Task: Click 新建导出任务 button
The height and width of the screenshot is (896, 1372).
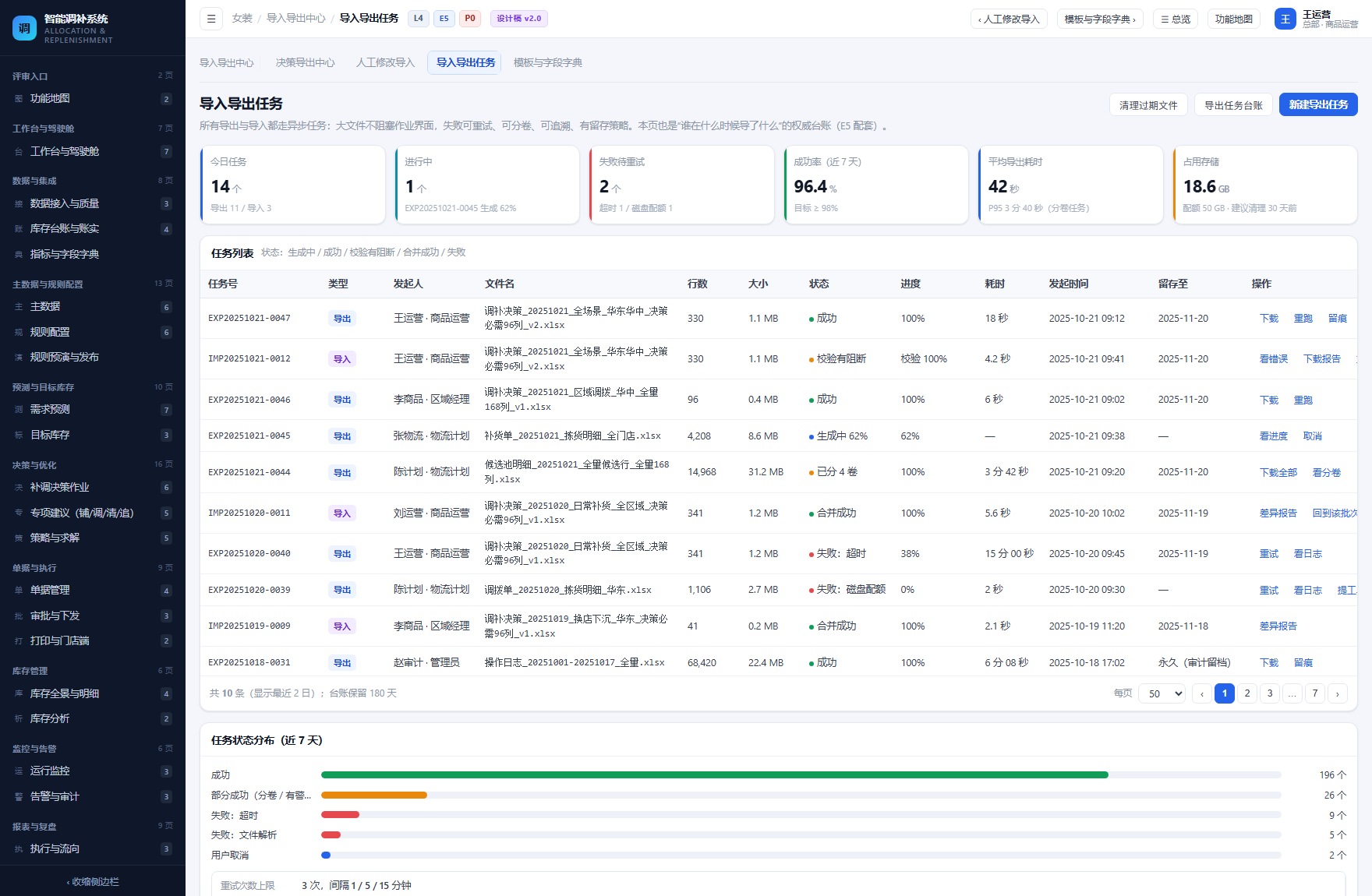Action: click(1318, 105)
